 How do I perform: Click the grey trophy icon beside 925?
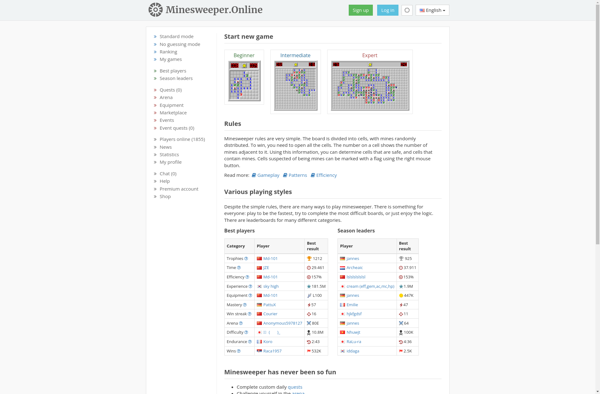401,259
